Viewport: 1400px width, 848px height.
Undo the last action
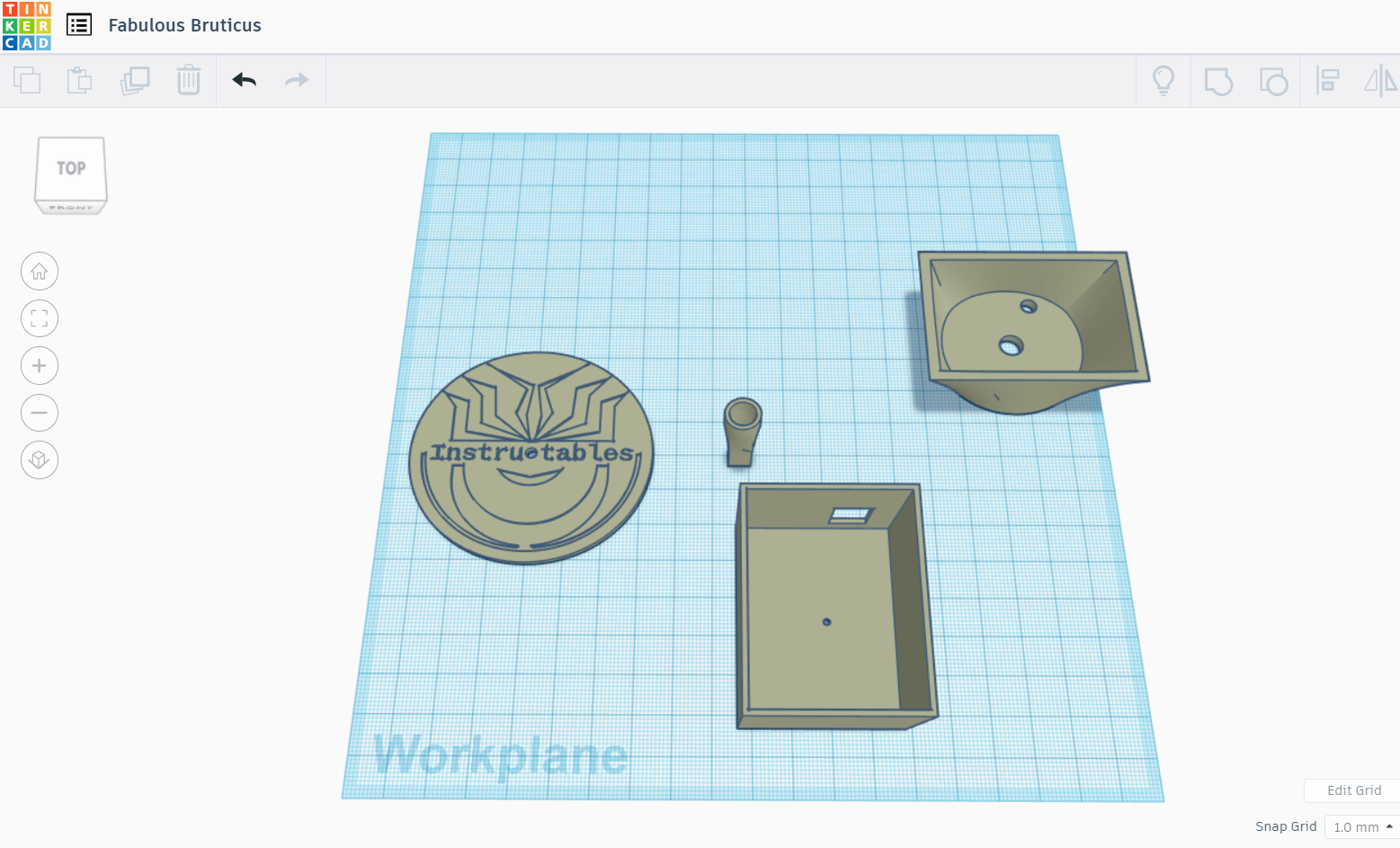click(x=245, y=80)
